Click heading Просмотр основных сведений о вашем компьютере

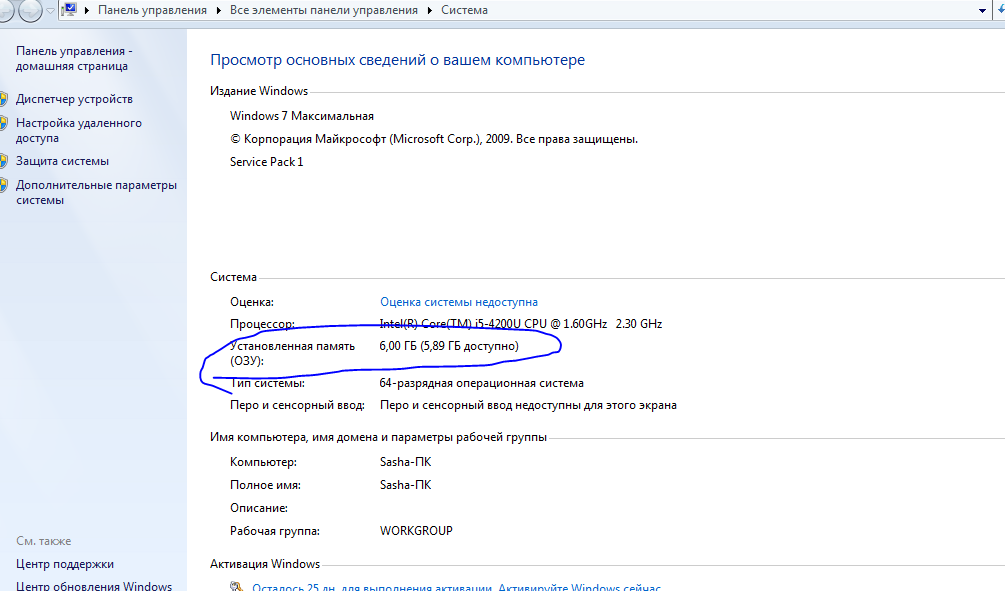[397, 60]
